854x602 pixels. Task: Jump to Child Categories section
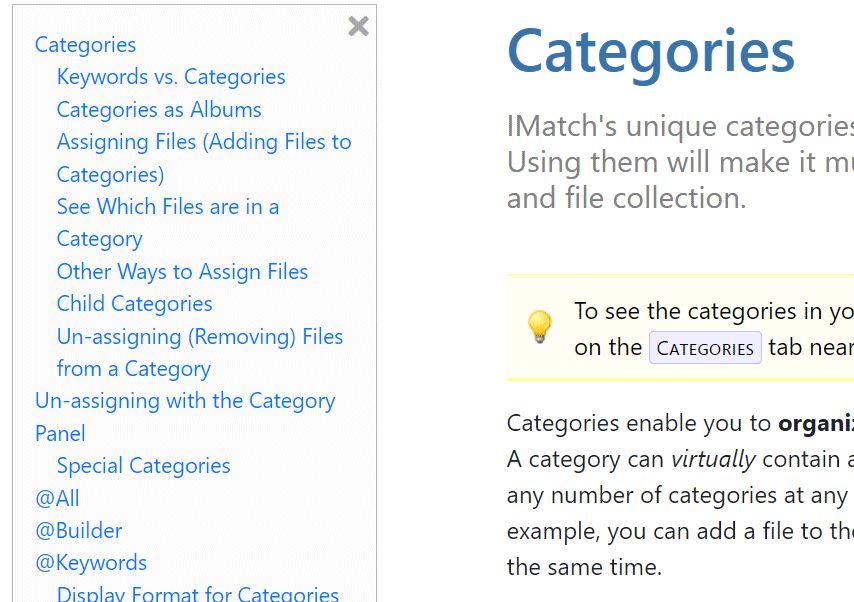click(135, 303)
